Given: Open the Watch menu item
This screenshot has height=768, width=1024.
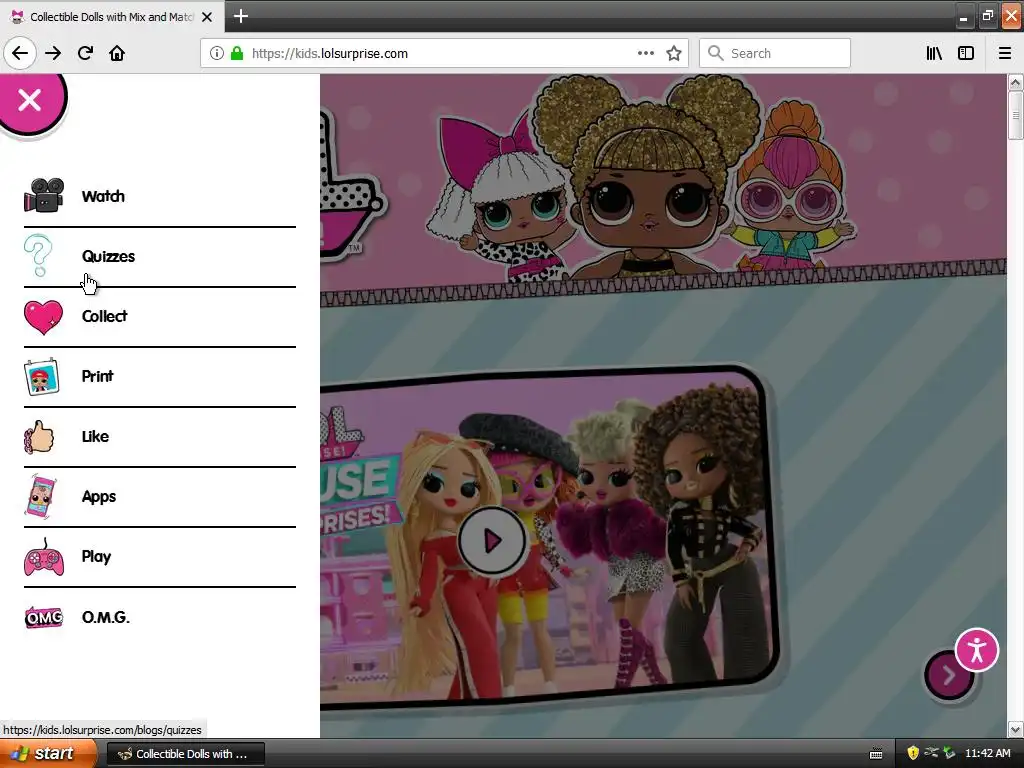Looking at the screenshot, I should coord(159,196).
